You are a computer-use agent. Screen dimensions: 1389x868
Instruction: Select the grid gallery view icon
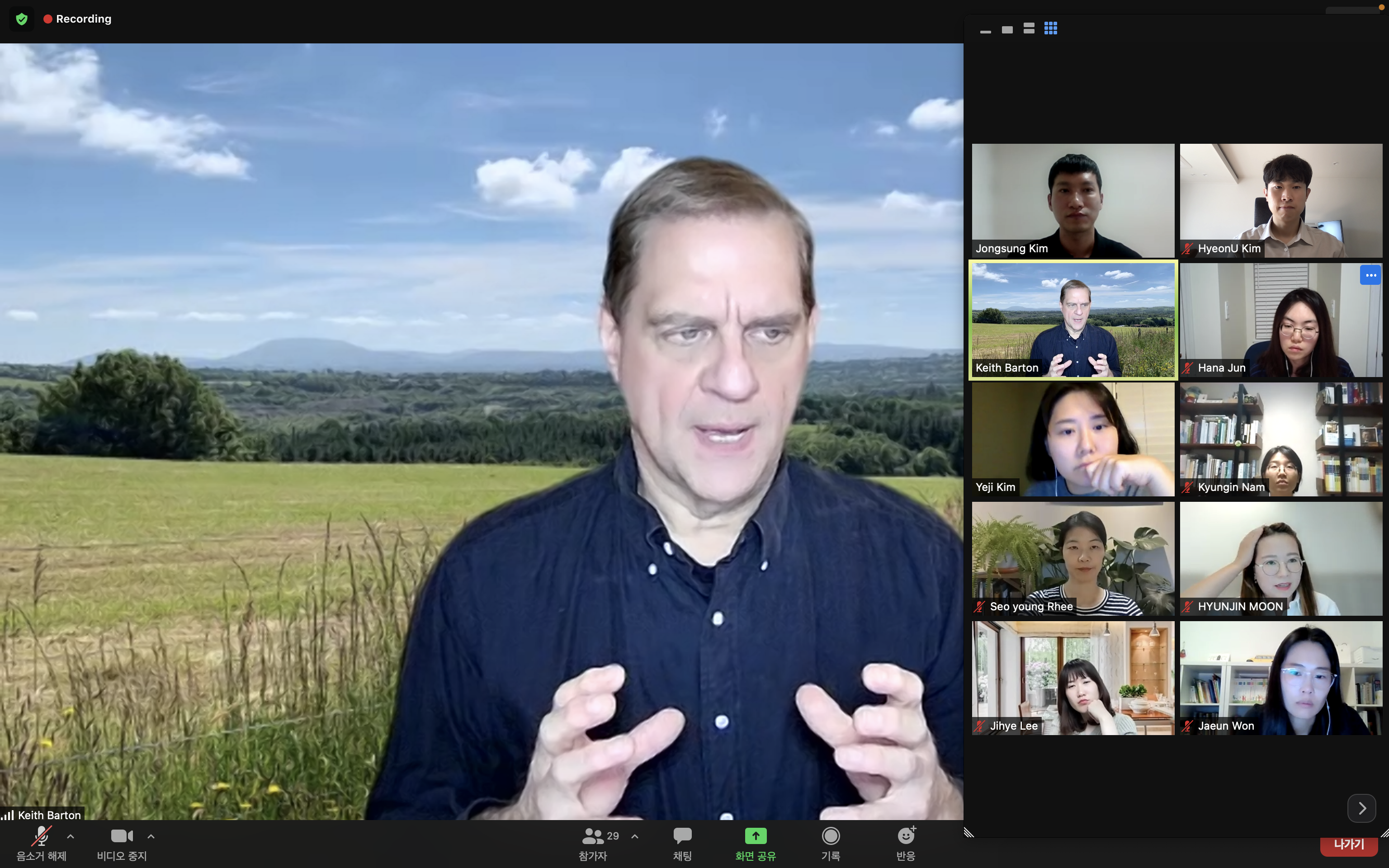point(1051,28)
